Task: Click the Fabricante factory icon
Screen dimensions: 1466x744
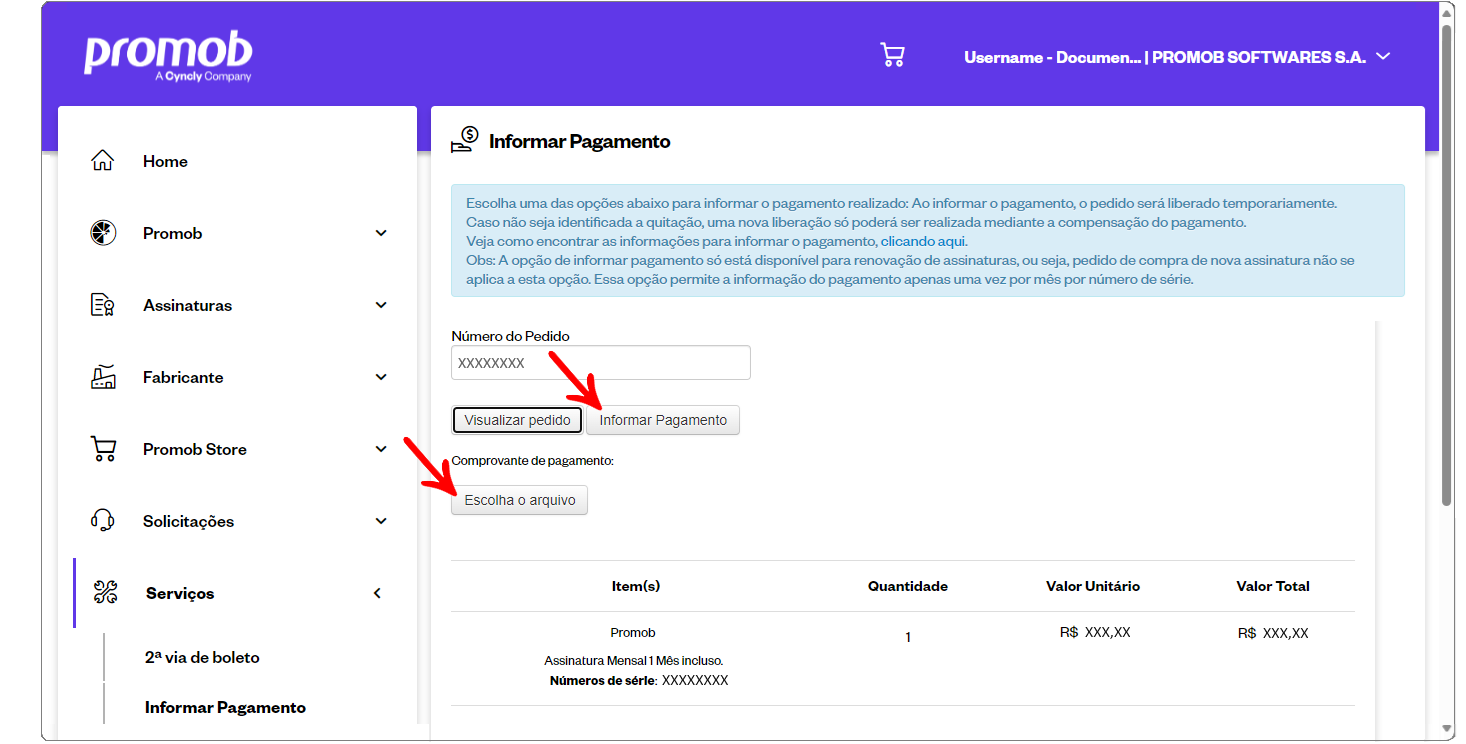Action: 103,377
